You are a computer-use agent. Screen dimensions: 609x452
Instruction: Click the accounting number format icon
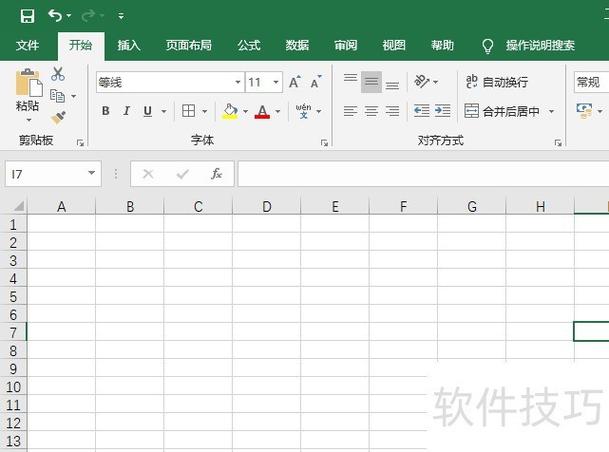coord(584,111)
